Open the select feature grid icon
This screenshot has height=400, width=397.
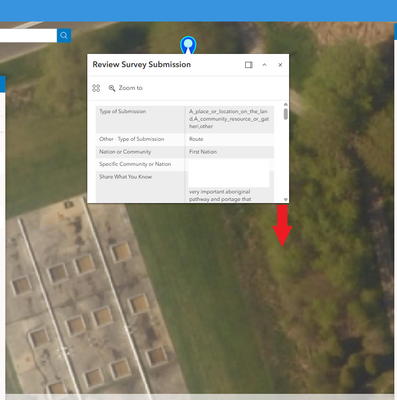pyautogui.click(x=96, y=88)
